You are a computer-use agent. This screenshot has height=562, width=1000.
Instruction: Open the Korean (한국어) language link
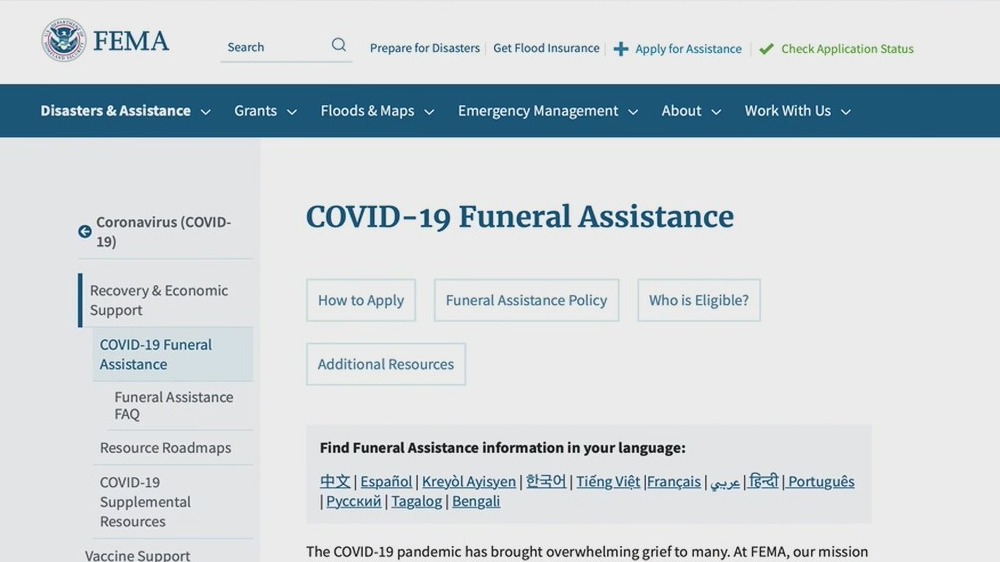546,481
